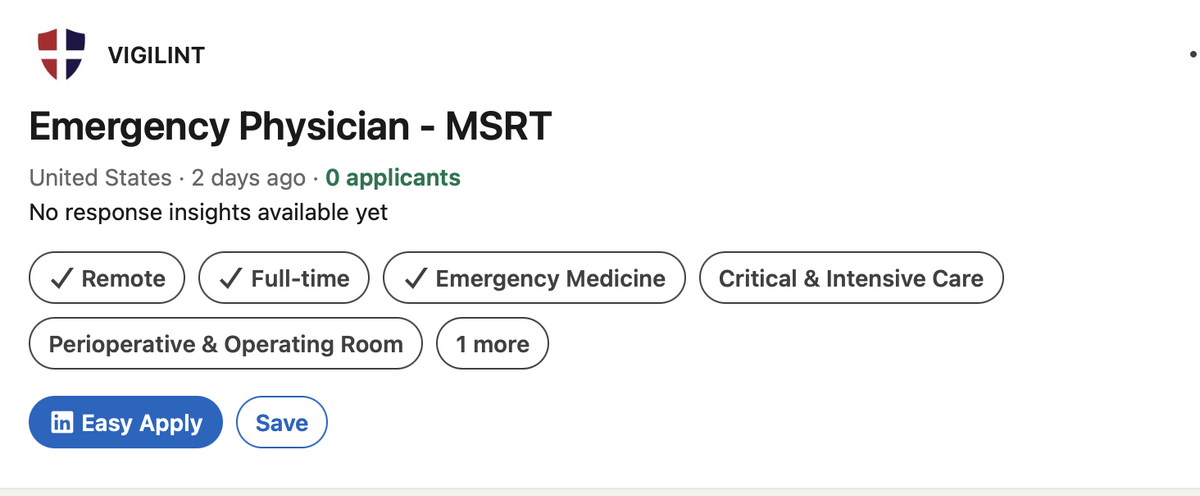Toggle the Full-time filter chip
Viewport: 1200px width, 496px height.
[x=284, y=278]
